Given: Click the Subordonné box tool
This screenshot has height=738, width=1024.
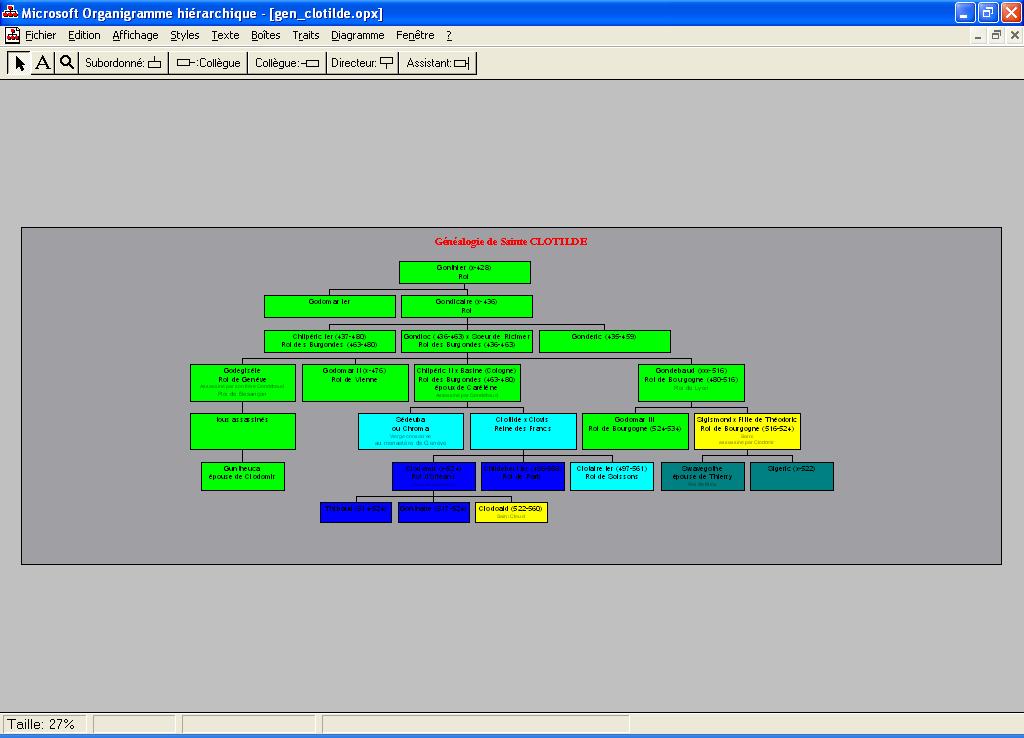Looking at the screenshot, I should [x=123, y=63].
